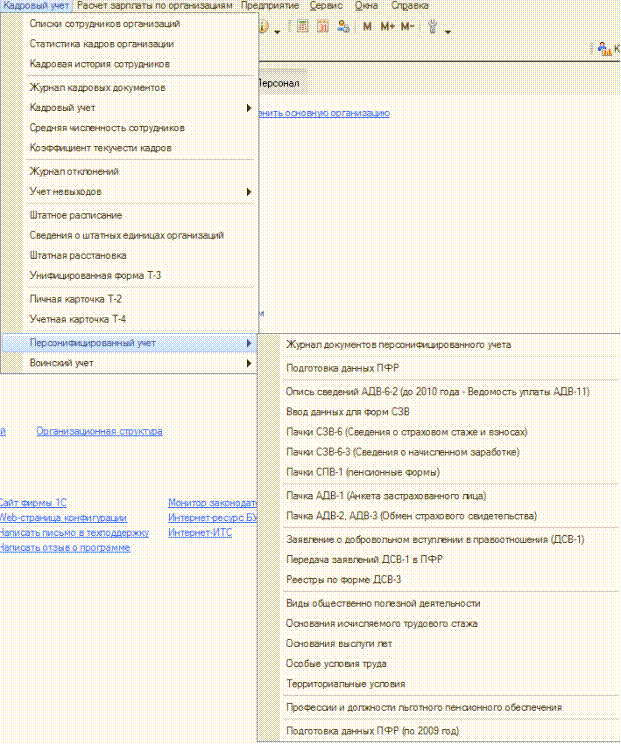
Task: Select Особые условия труда
Action: [x=439, y=664]
